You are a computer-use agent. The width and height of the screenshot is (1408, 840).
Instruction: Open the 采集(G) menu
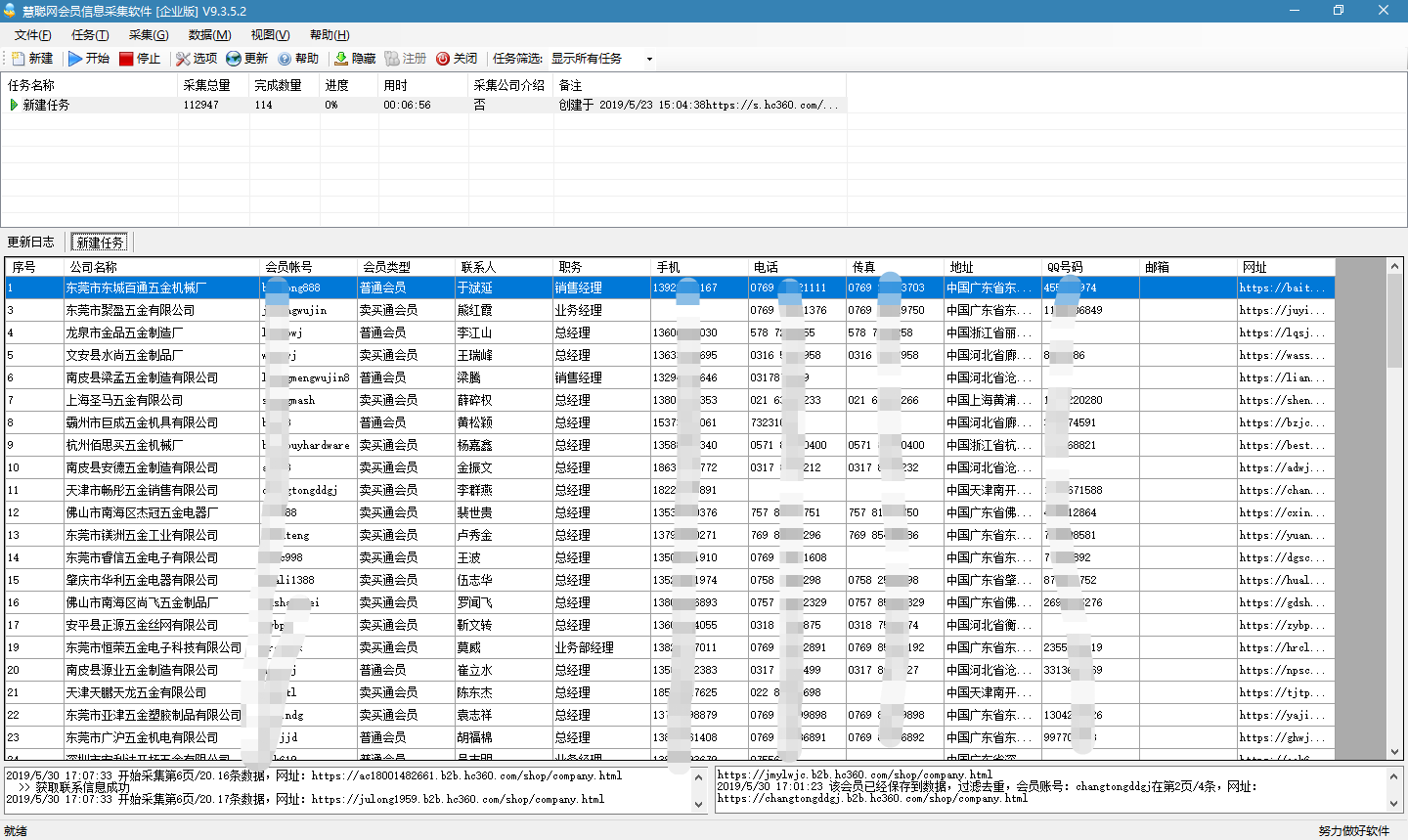click(x=149, y=35)
